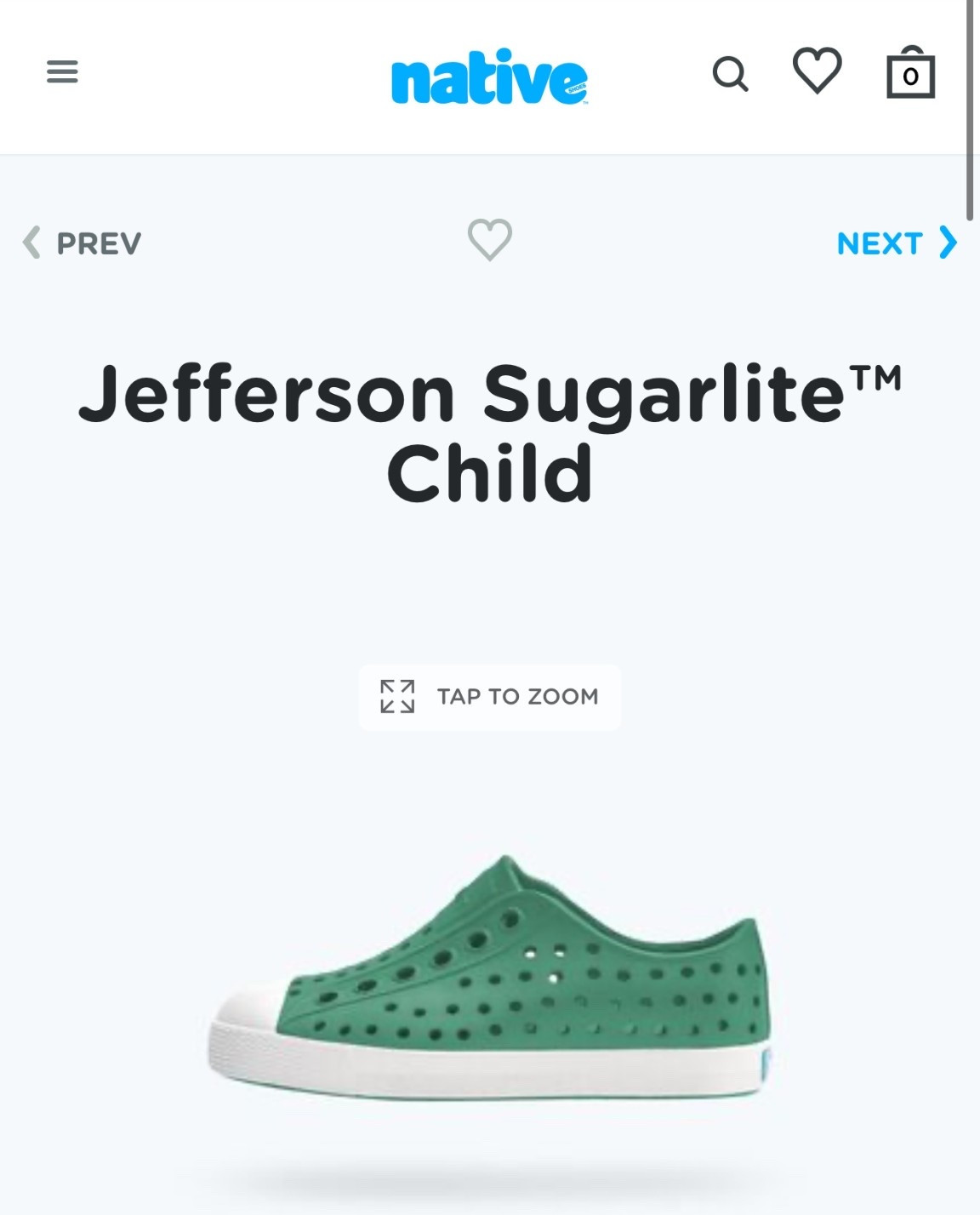
Task: Go to next product via NEXT text
Action: point(879,244)
